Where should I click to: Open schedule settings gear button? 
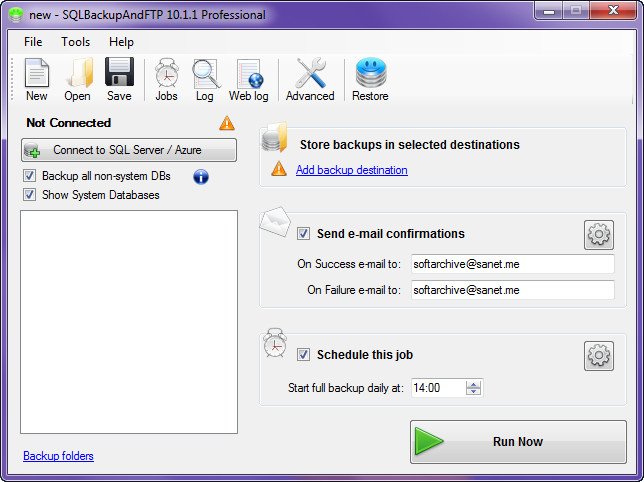(599, 356)
